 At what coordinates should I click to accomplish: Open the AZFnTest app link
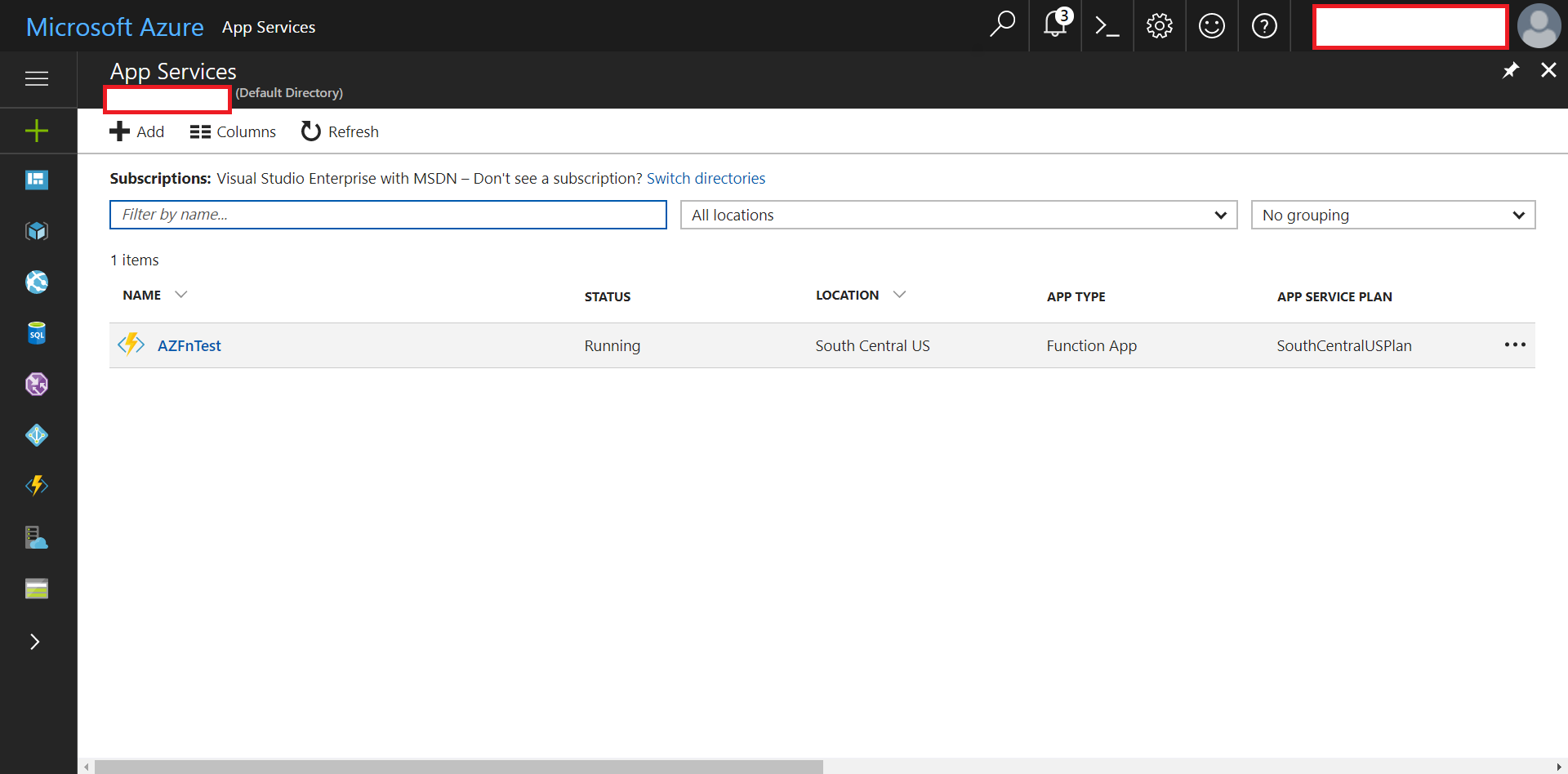pos(189,345)
